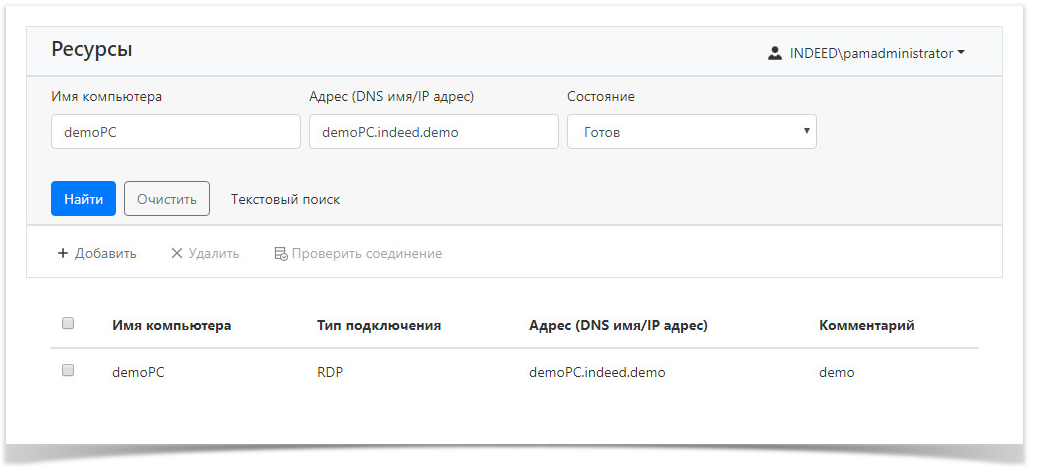Click the Адрес column header in table
This screenshot has width=1037, height=473.
pos(618,325)
